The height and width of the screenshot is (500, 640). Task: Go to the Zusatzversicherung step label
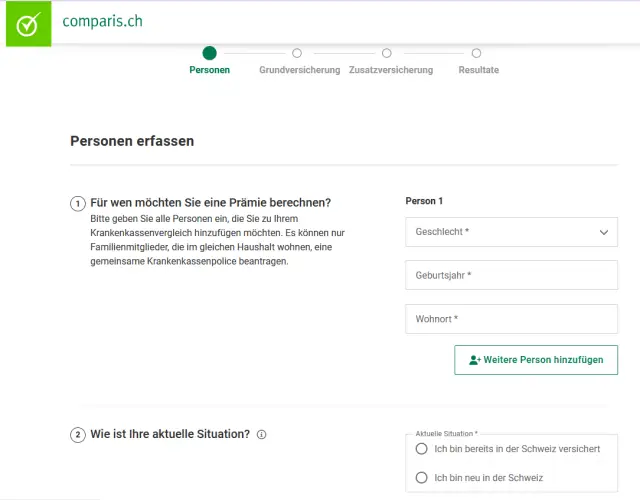coord(391,70)
